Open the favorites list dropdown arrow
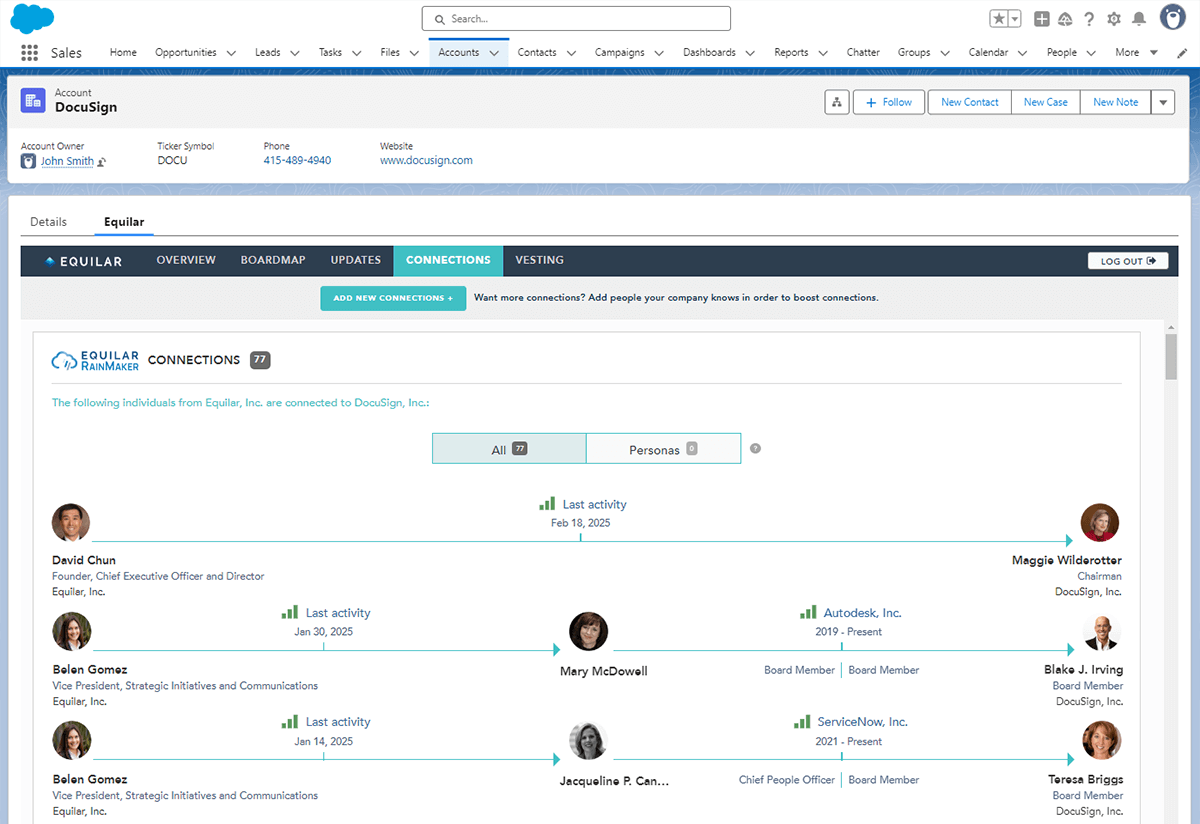1200x824 pixels. pos(1015,19)
